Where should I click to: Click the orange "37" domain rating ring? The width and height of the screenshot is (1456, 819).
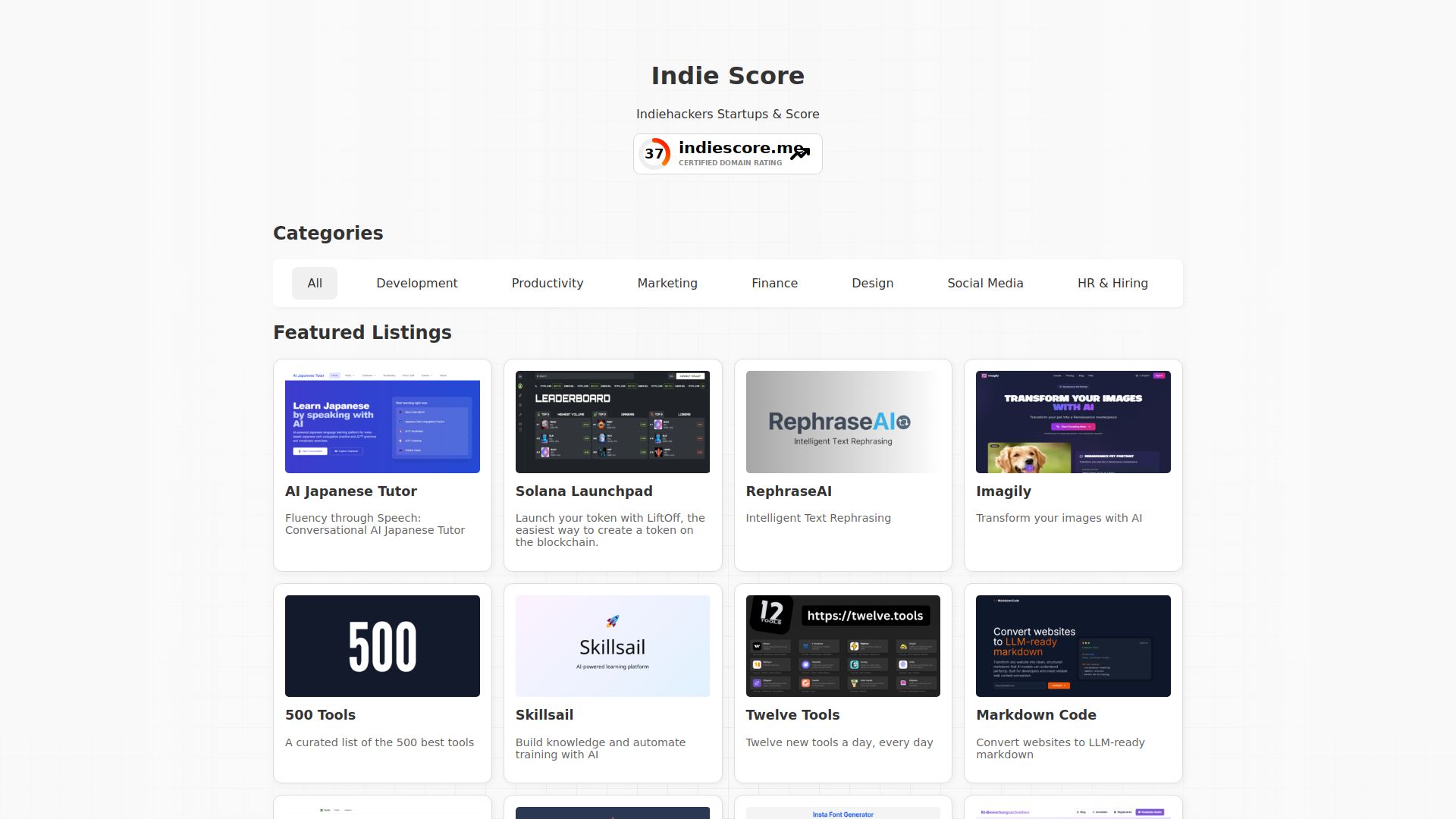click(655, 153)
